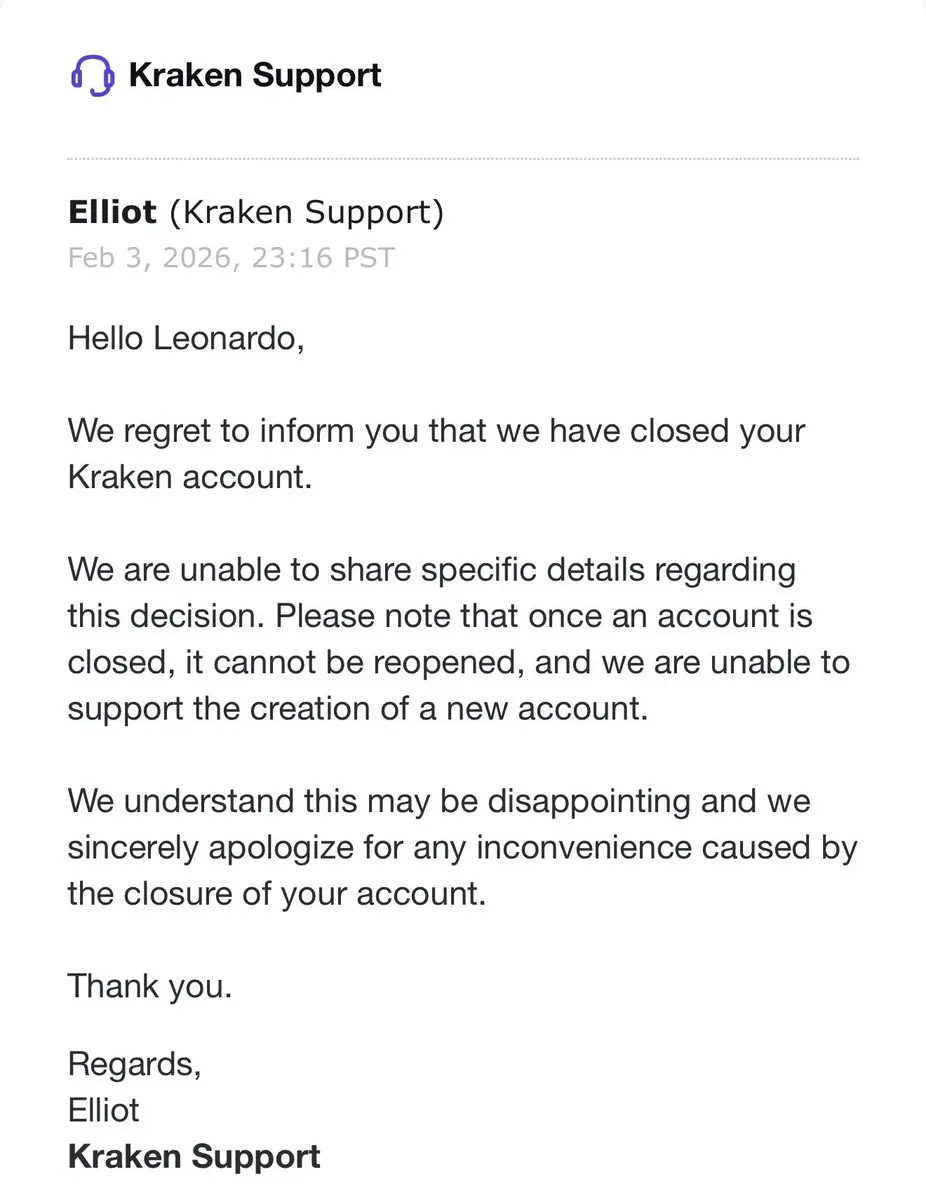926x1200 pixels.
Task: Click the bold sender name Elliot
Action: pyautogui.click(x=112, y=212)
